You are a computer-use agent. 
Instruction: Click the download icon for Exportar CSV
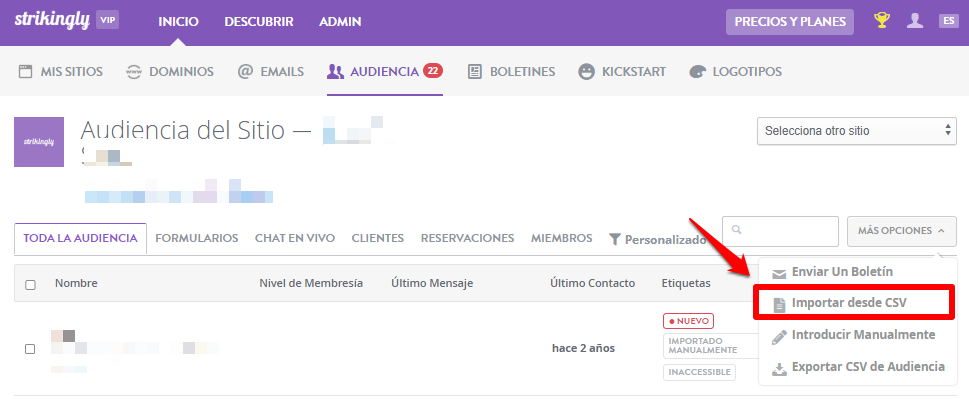(780, 369)
